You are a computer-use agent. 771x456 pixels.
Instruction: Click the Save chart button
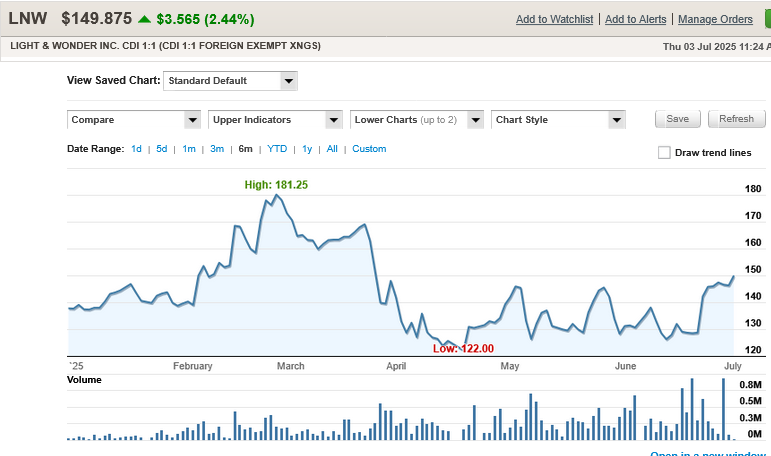[x=678, y=119]
